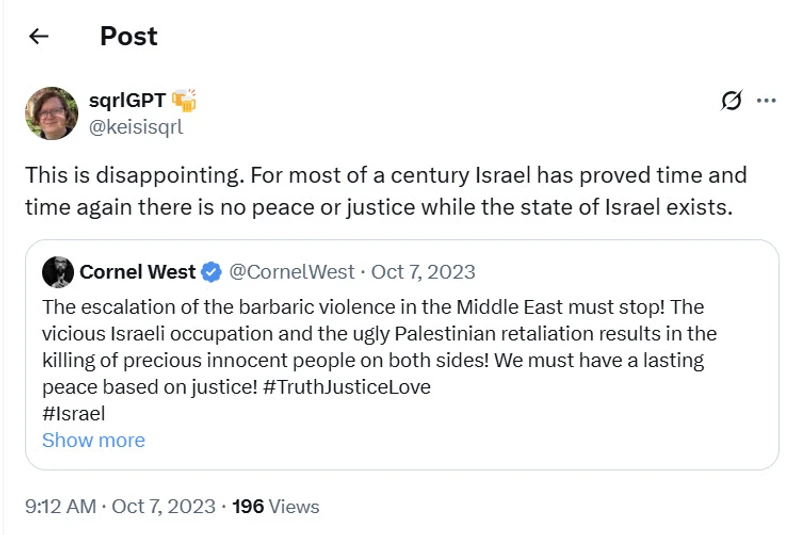This screenshot has height=535, width=800.
Task: Click the Post header title
Action: point(129,37)
